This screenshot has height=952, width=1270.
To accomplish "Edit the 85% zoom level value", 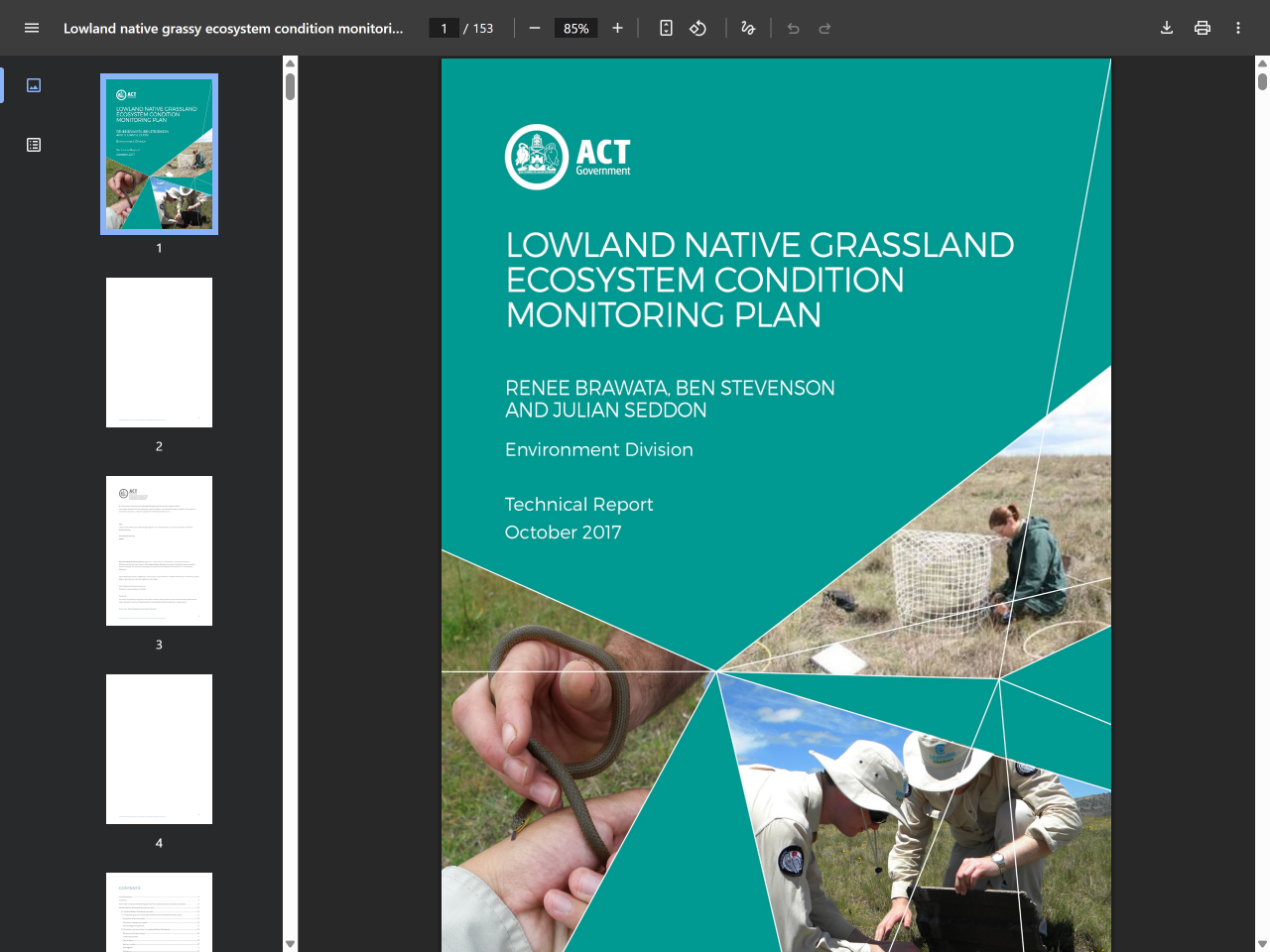I will coord(575,28).
